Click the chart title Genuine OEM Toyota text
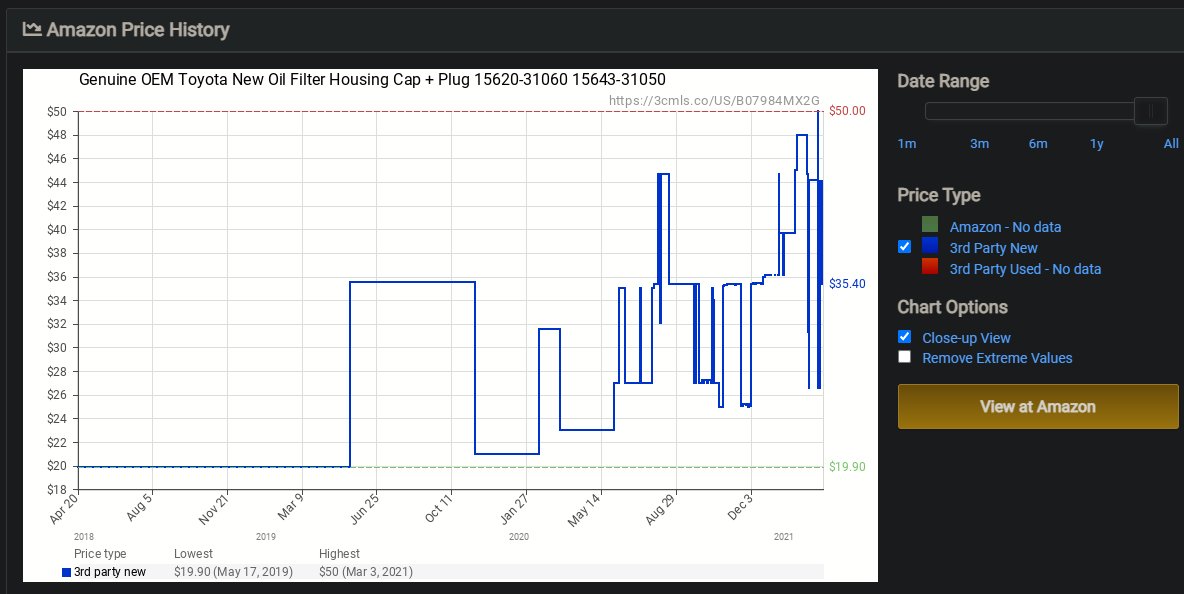The height and width of the screenshot is (594, 1184). click(372, 79)
